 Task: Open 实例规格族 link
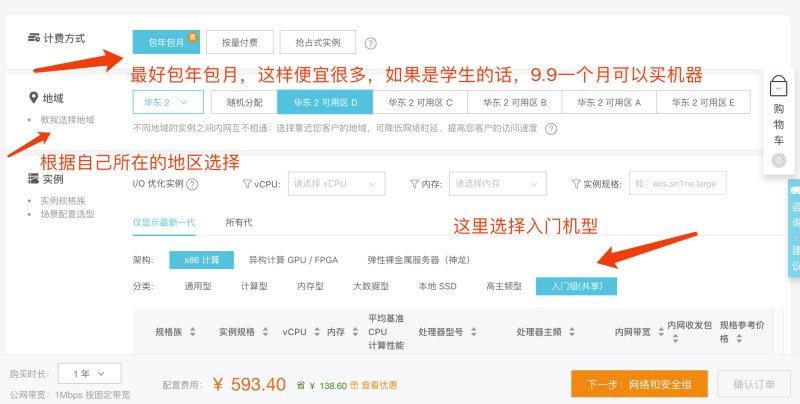coord(63,200)
